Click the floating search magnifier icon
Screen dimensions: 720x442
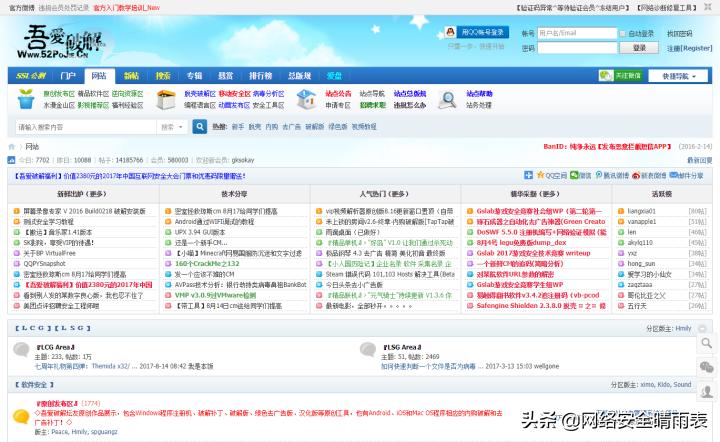coord(707,343)
